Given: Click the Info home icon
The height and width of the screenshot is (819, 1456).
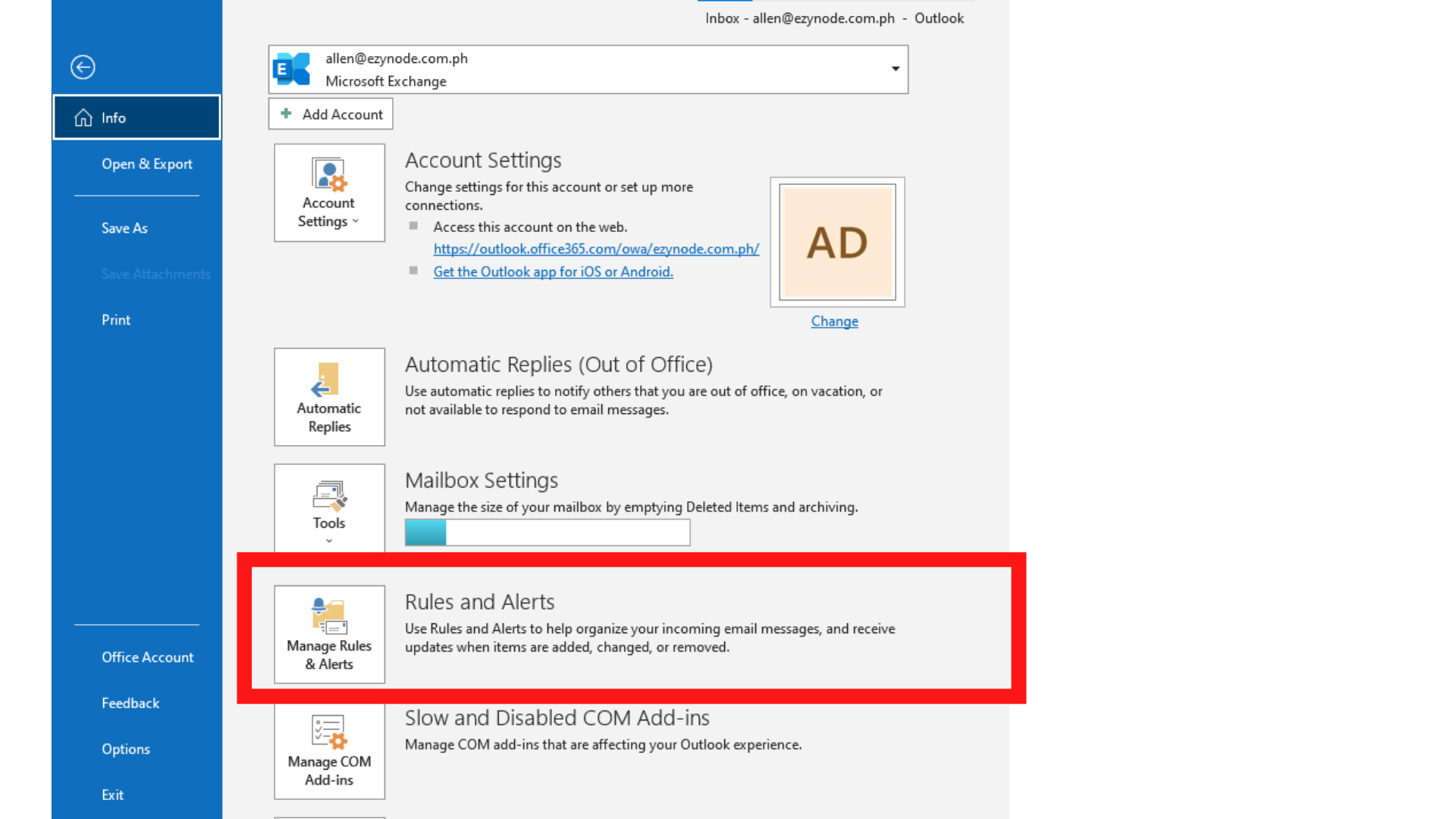Looking at the screenshot, I should pos(83,118).
